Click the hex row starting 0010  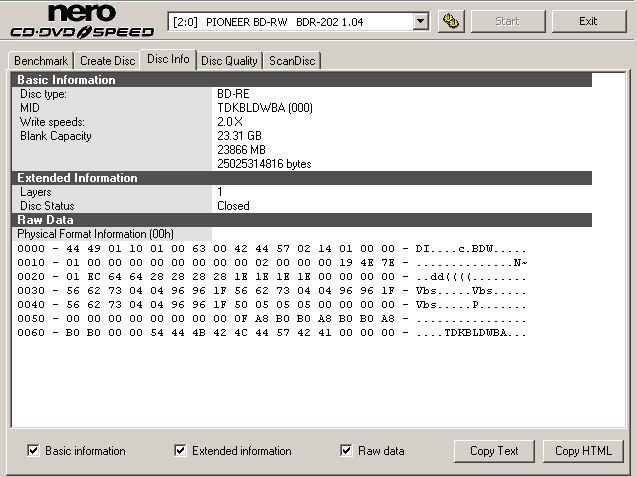click(272, 263)
